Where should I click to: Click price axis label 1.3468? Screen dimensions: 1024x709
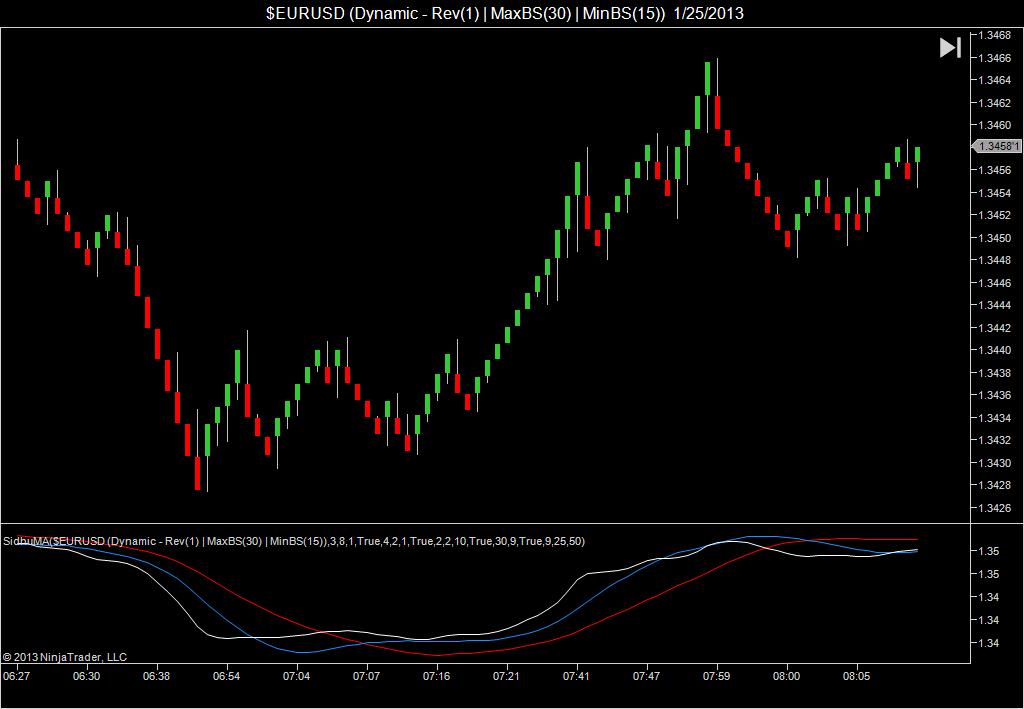pos(995,35)
